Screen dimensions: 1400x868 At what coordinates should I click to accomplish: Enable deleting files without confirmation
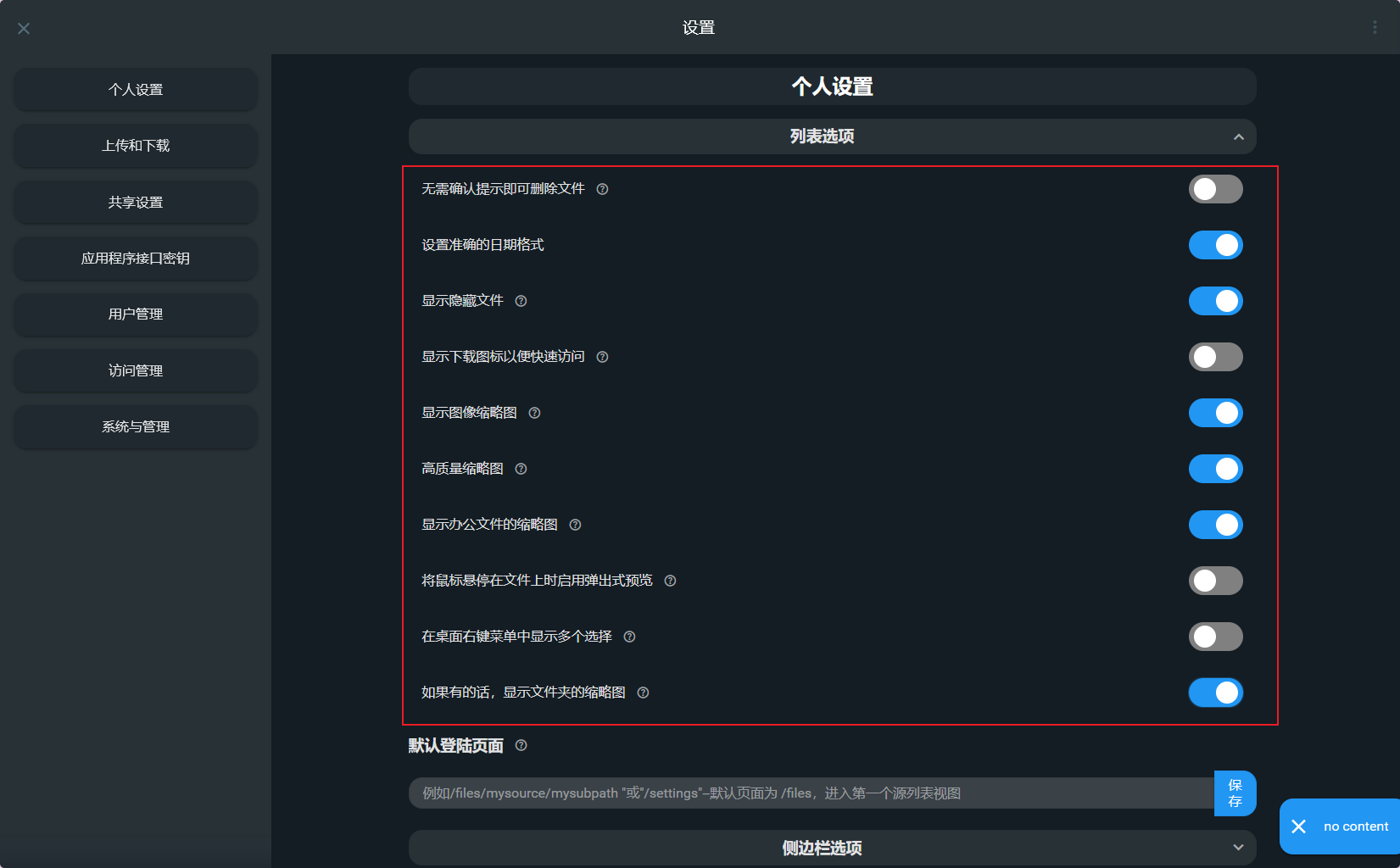1216,189
